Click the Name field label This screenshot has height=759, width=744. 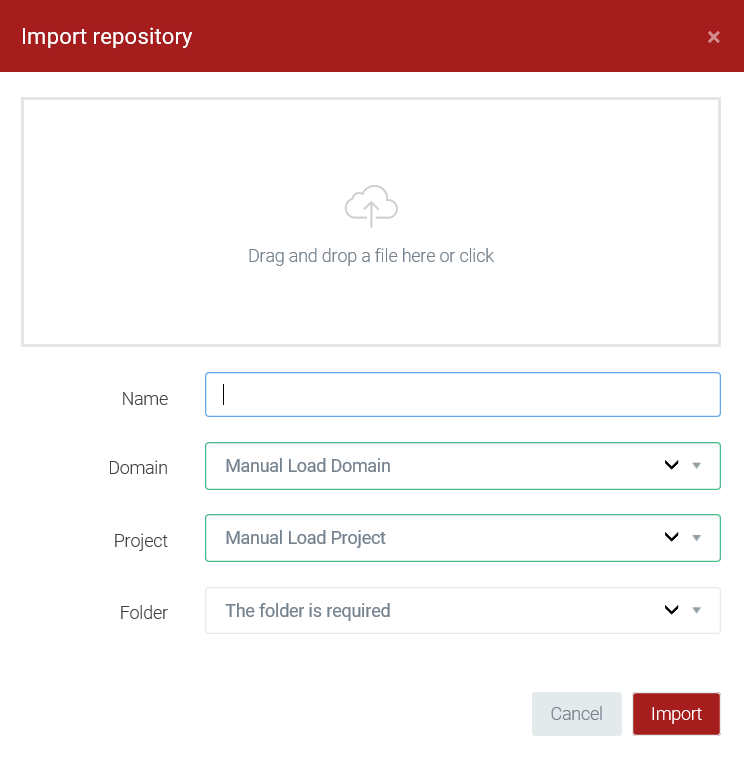tap(145, 399)
